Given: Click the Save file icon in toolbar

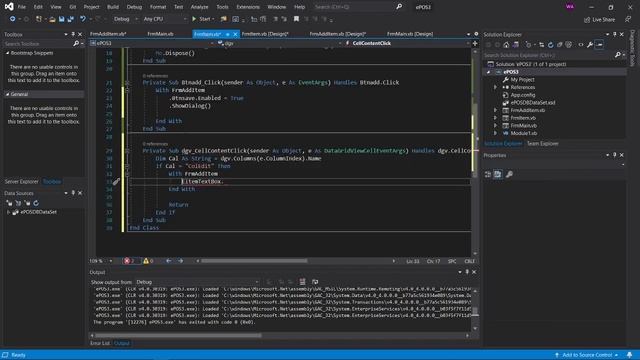Looking at the screenshot, I should tap(62, 19).
